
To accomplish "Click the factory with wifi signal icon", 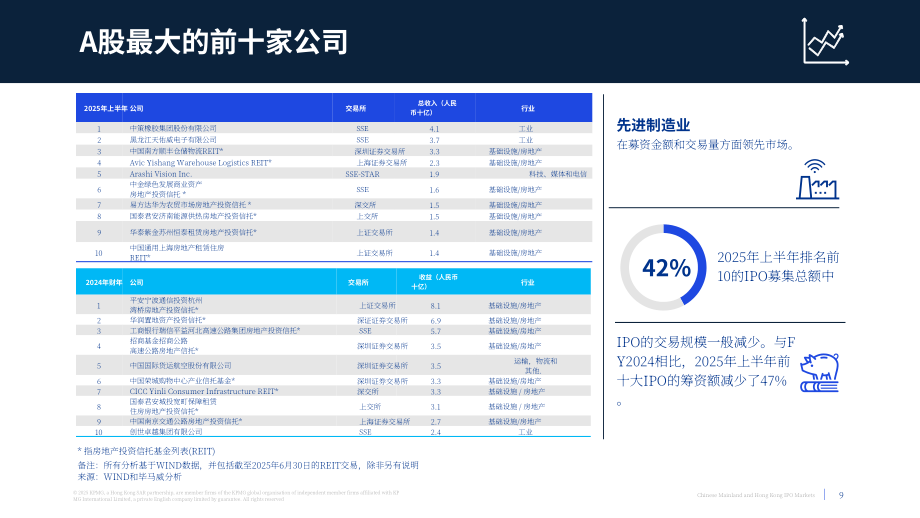I will coord(817,179).
